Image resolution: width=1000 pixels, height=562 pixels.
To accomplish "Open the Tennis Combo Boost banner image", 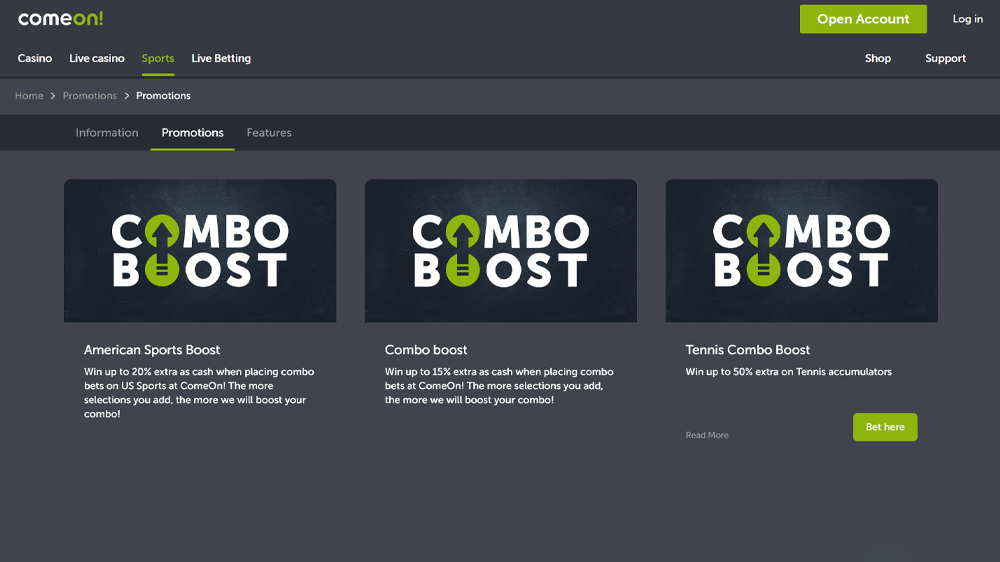I will pyautogui.click(x=802, y=251).
